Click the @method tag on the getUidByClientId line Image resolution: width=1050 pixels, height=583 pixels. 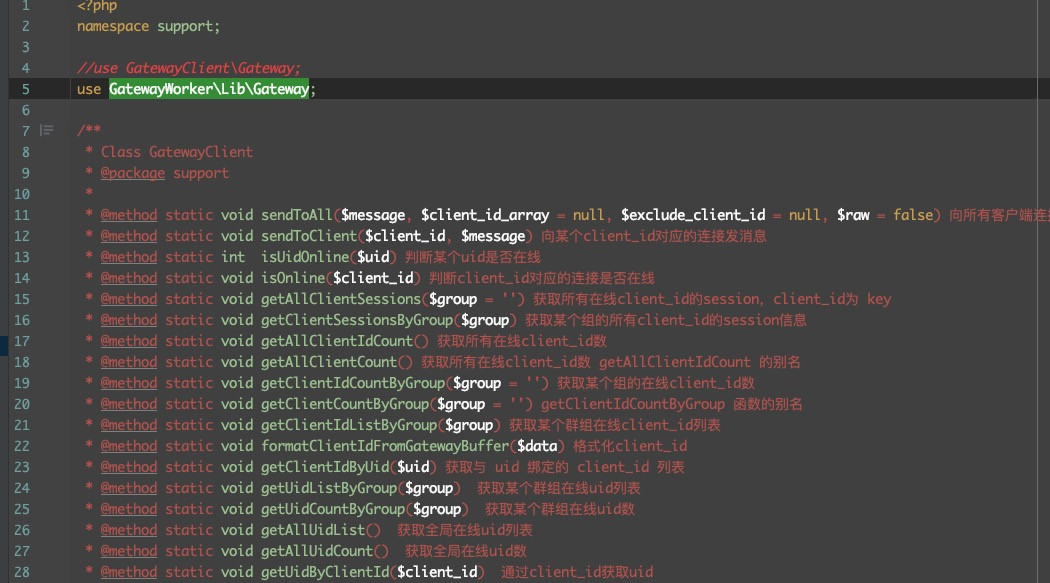point(129,572)
